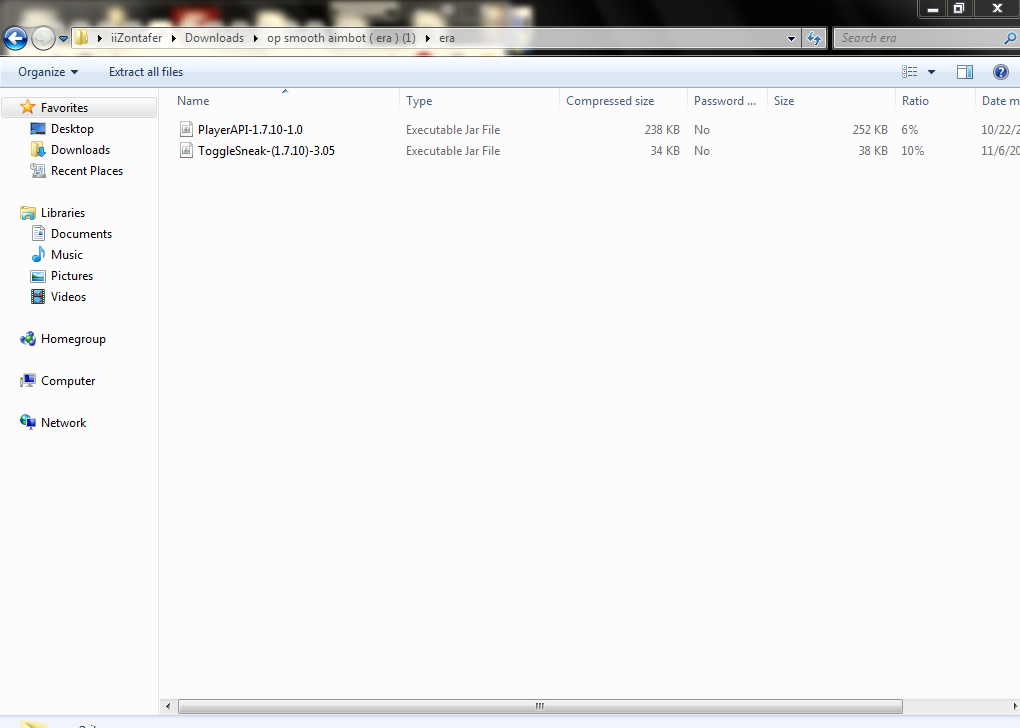Click the 252 KB size cell
The height and width of the screenshot is (728, 1020).
(870, 129)
